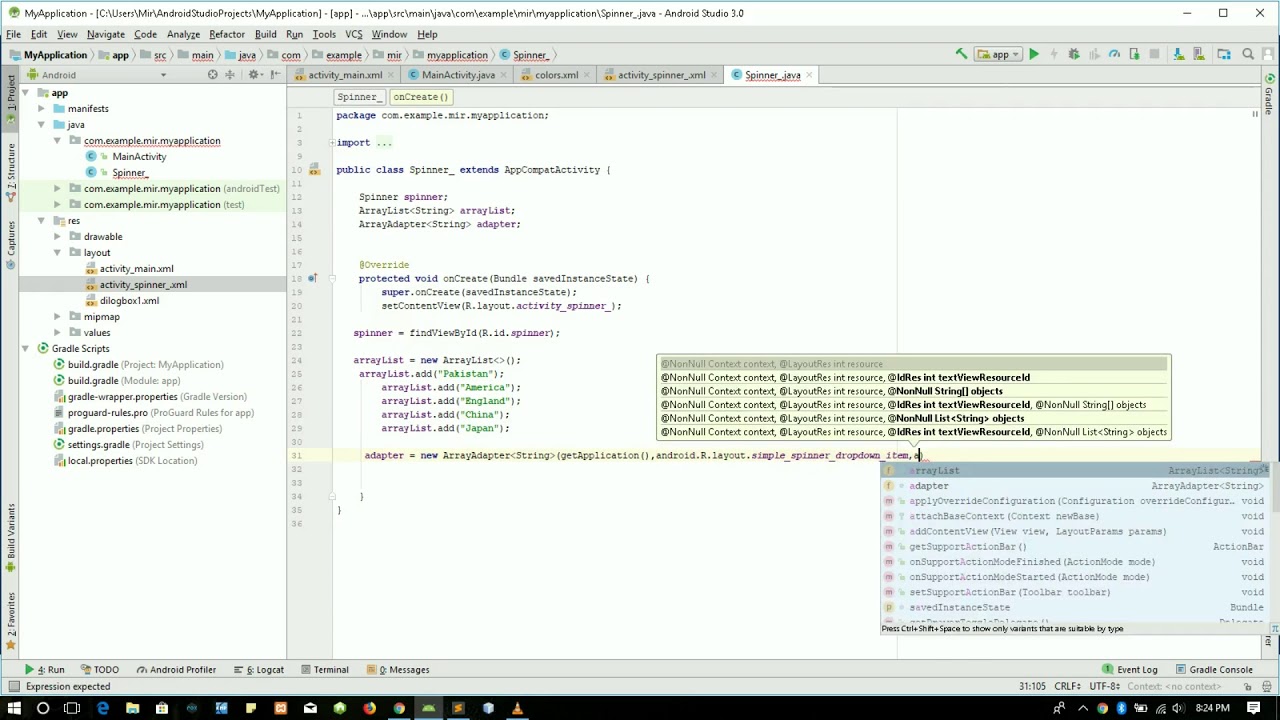This screenshot has height=720, width=1280.
Task: Choose 'adapter' from the autocomplete popup
Action: click(1074, 486)
